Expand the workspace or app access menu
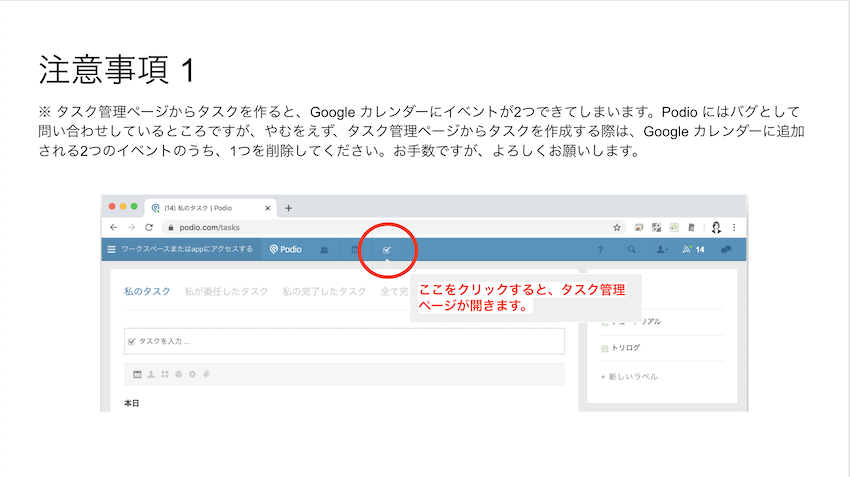 (x=180, y=250)
